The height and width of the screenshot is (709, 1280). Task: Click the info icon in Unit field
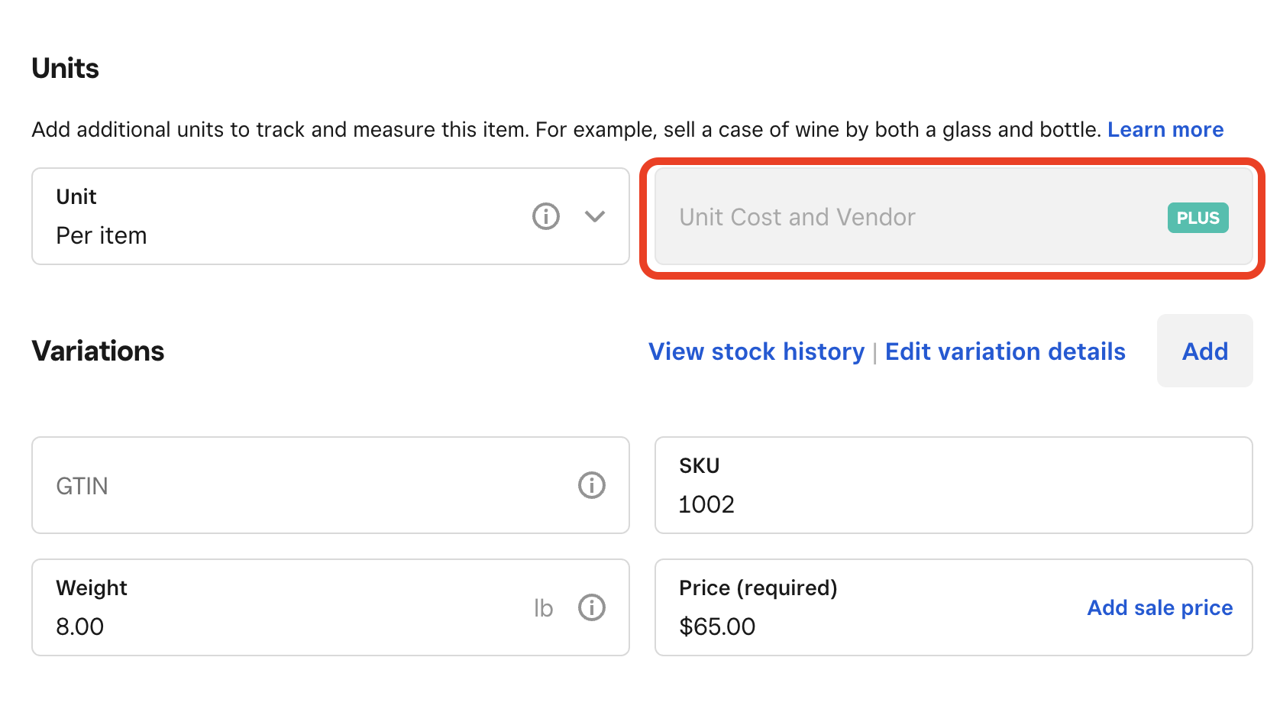(545, 216)
